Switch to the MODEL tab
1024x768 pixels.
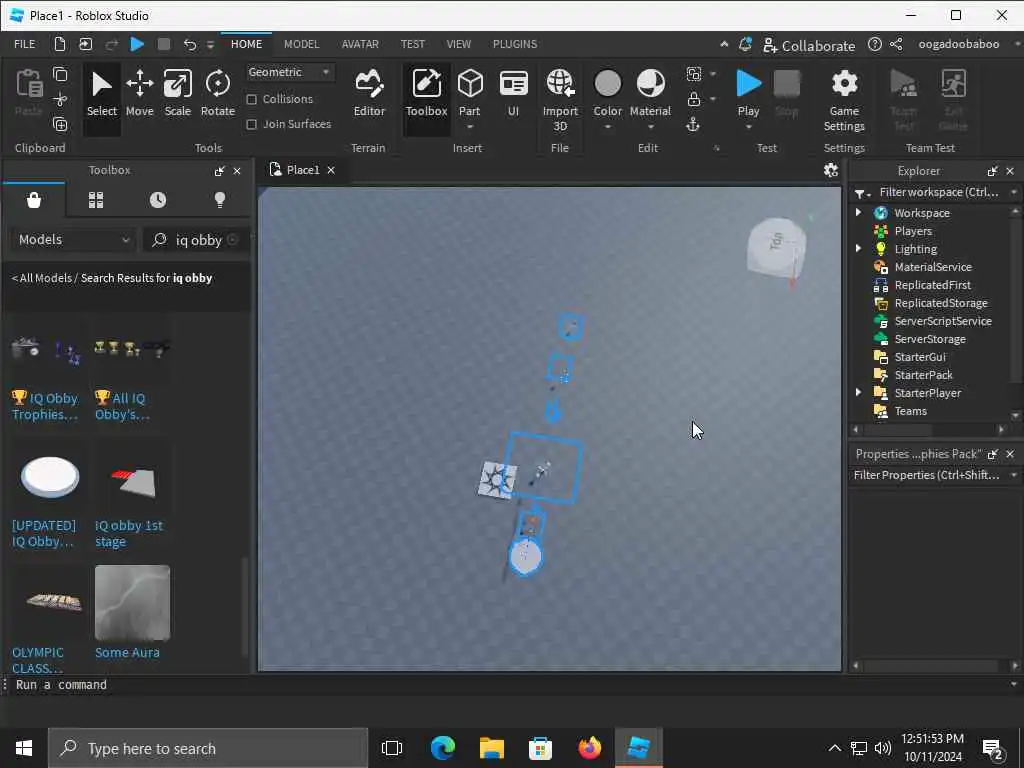(301, 44)
